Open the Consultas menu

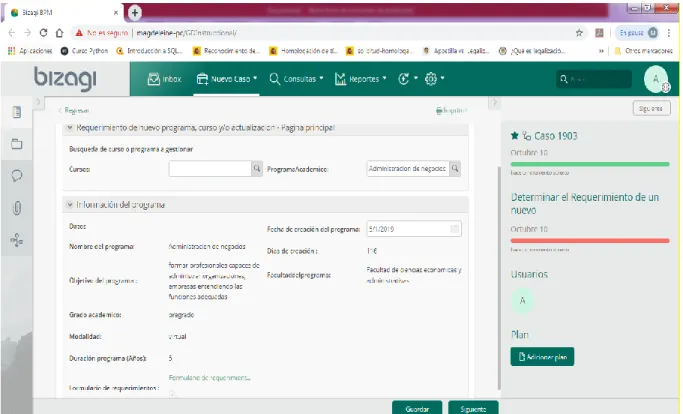coord(296,79)
